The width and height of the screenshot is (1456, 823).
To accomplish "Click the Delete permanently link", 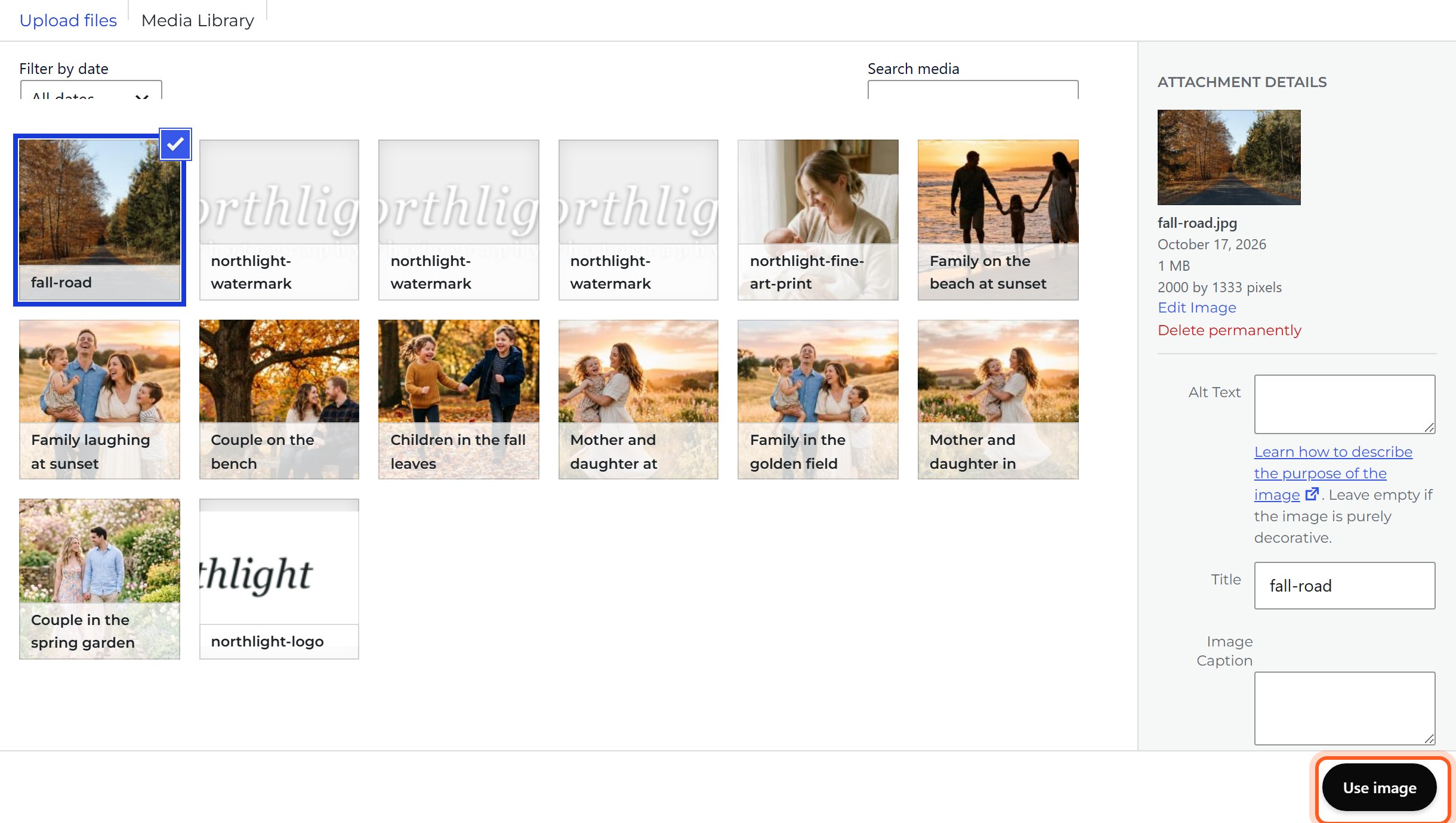I will [1229, 330].
